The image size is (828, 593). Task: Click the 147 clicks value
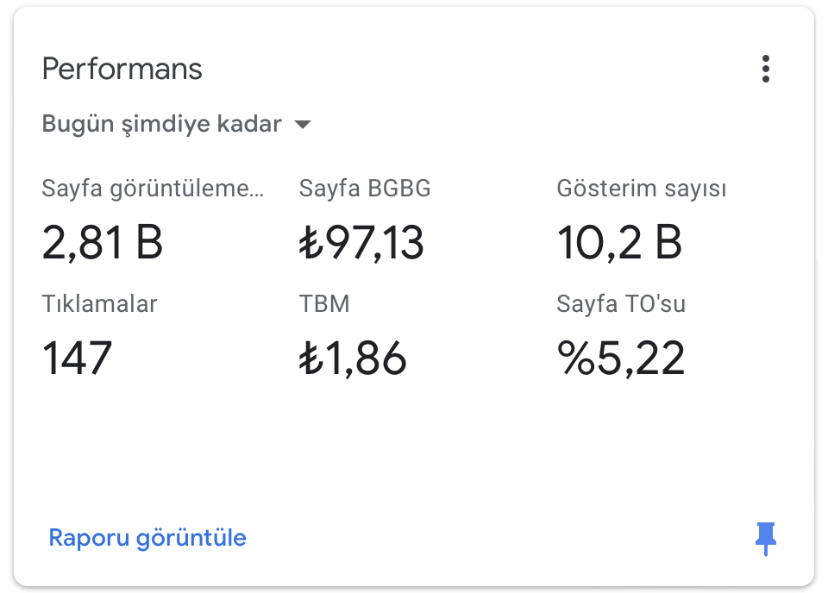(x=77, y=358)
